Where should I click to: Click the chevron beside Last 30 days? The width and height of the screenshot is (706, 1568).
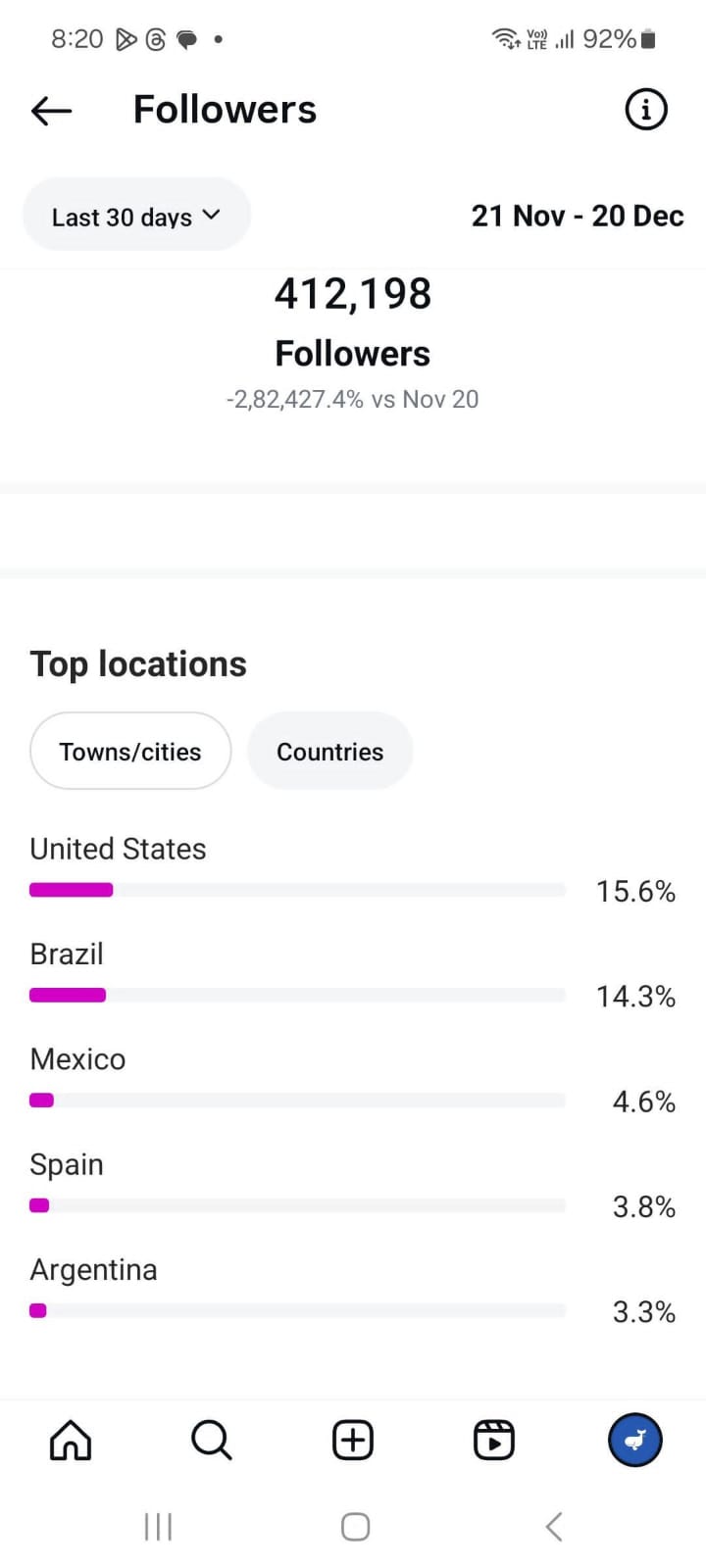point(212,215)
